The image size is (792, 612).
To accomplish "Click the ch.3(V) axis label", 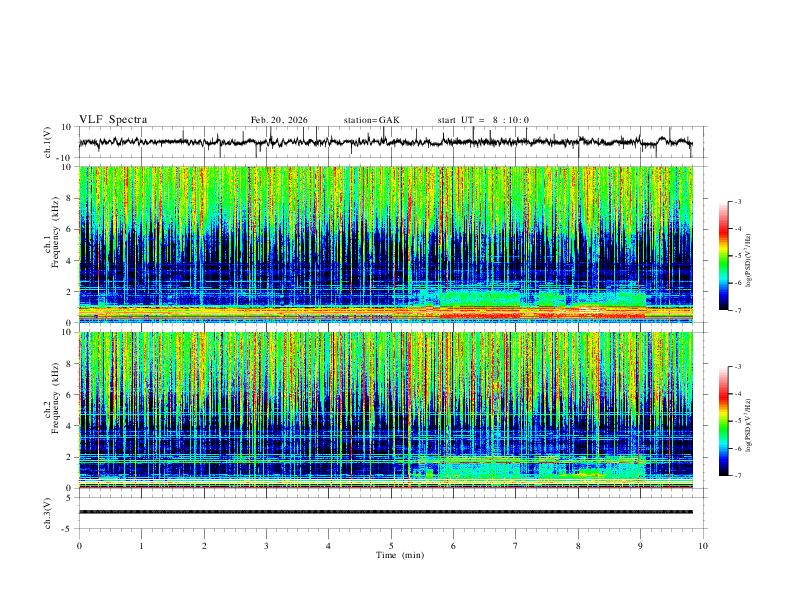I will [x=48, y=513].
